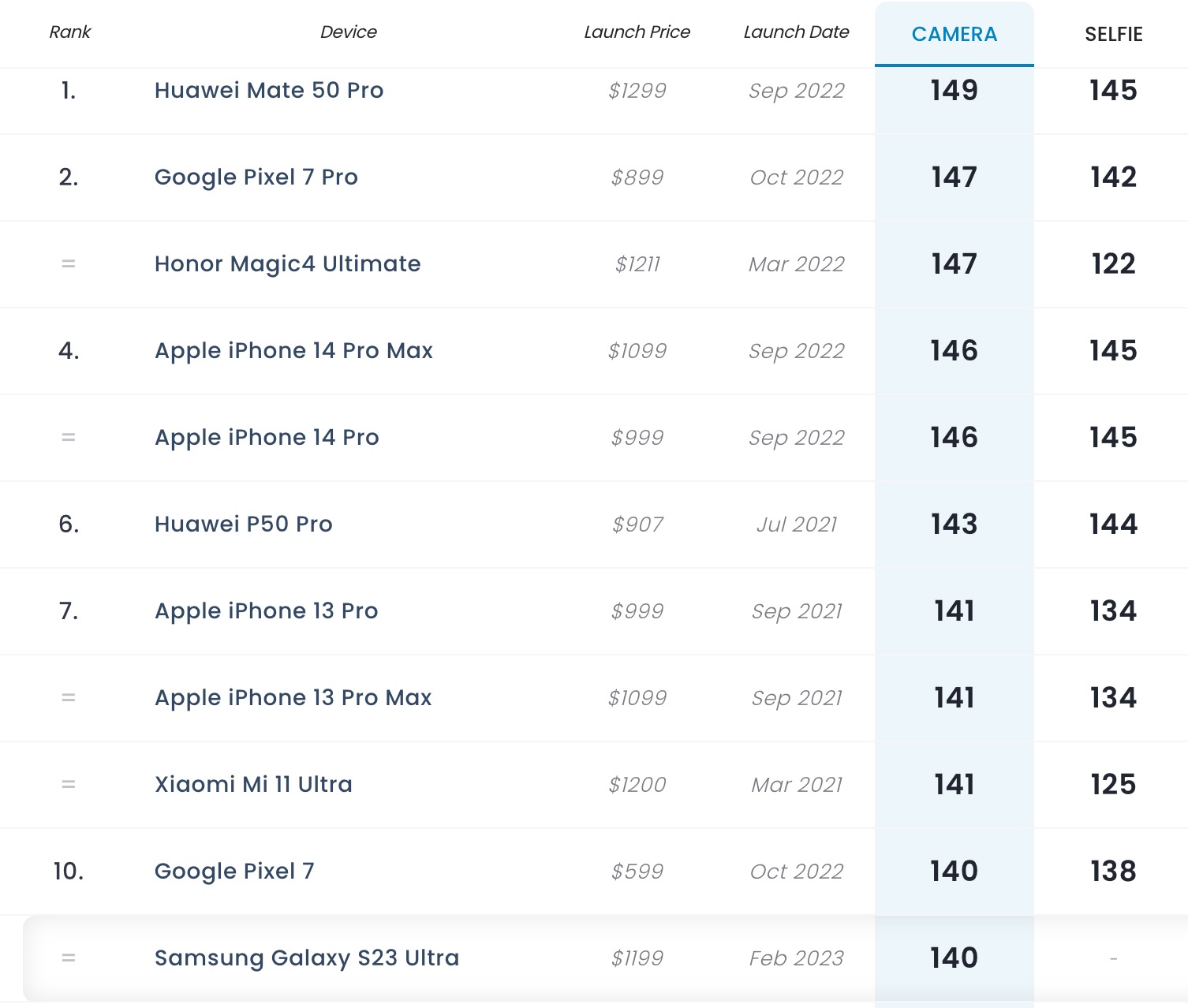Select the highlighted CAMERA tab

pyautogui.click(x=954, y=34)
